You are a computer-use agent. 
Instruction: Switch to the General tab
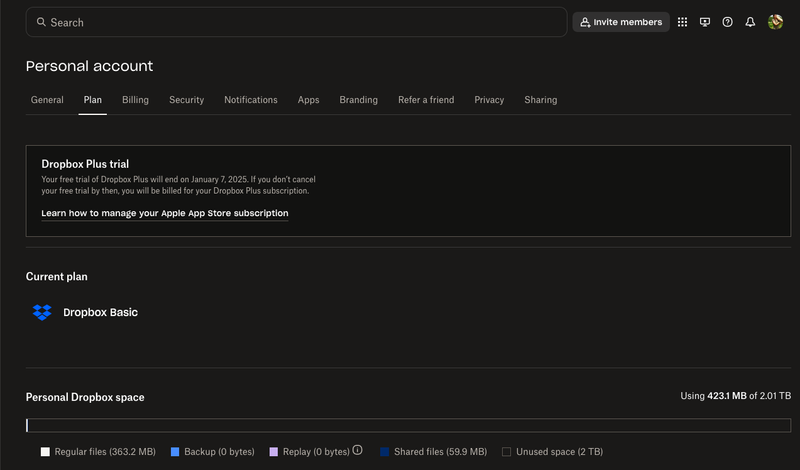[x=47, y=100]
